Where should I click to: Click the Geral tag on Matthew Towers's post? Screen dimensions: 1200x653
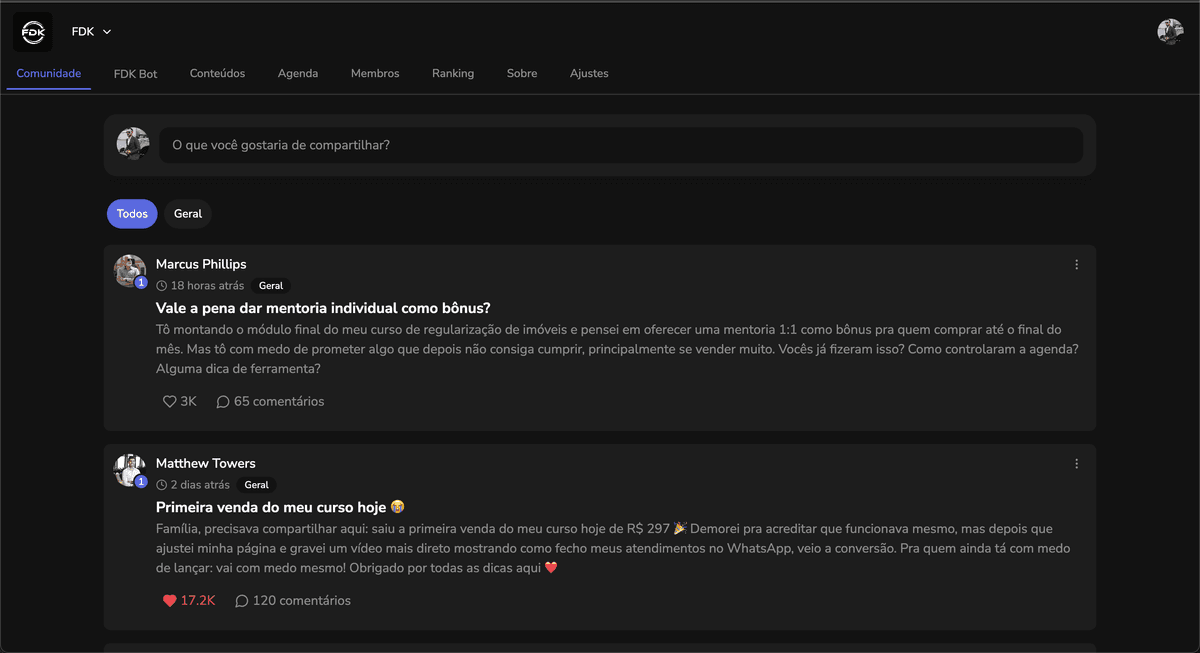tap(256, 484)
